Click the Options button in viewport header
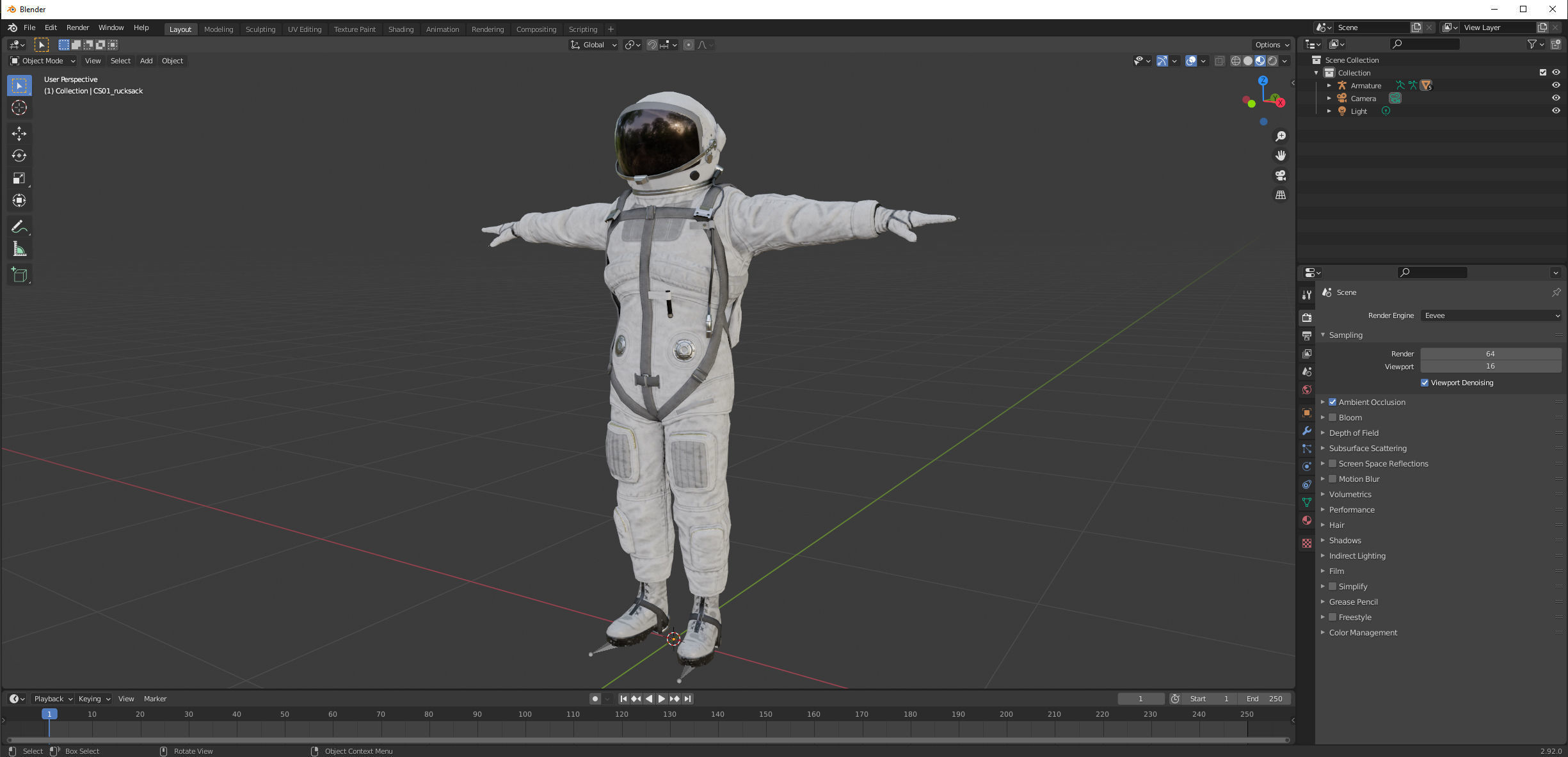The image size is (1568, 757). (x=1272, y=45)
